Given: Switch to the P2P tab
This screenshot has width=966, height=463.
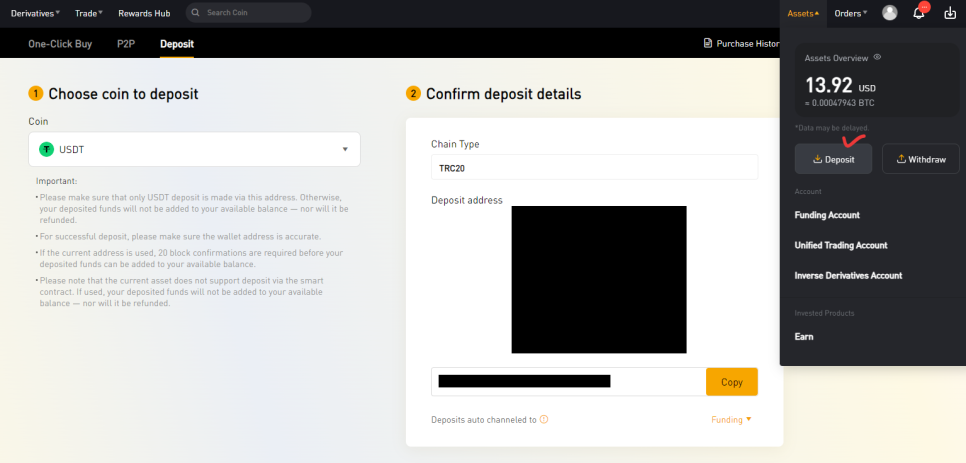Looking at the screenshot, I should pos(126,44).
